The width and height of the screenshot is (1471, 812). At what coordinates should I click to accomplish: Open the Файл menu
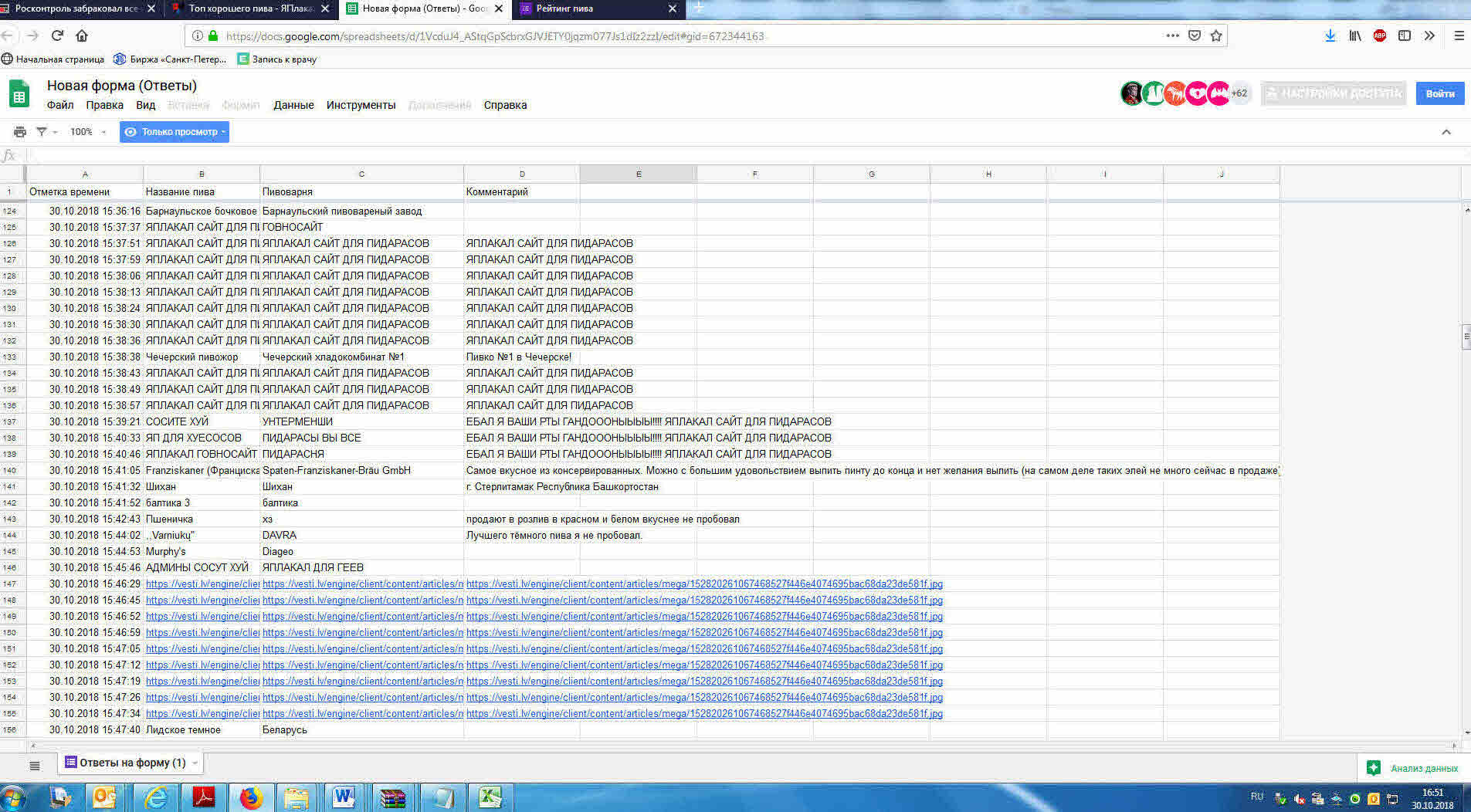60,105
